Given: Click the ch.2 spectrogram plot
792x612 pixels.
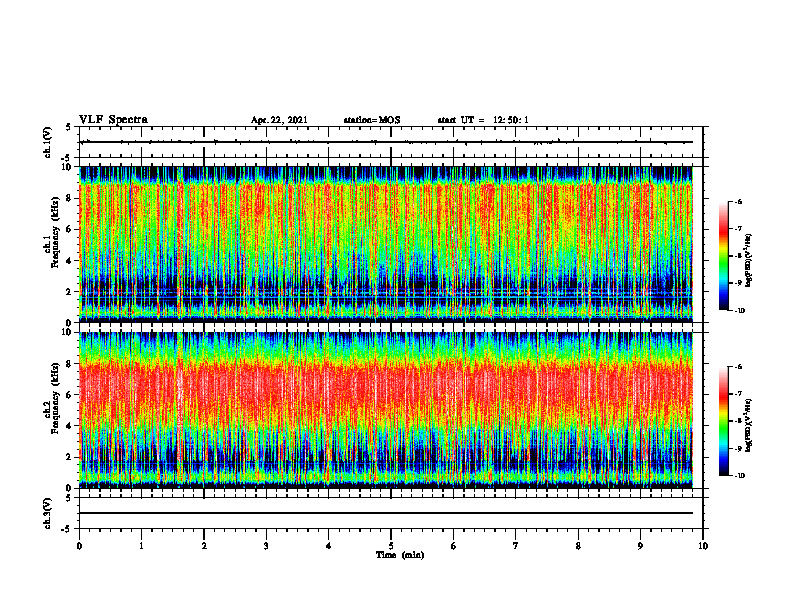Looking at the screenshot, I should [x=386, y=410].
